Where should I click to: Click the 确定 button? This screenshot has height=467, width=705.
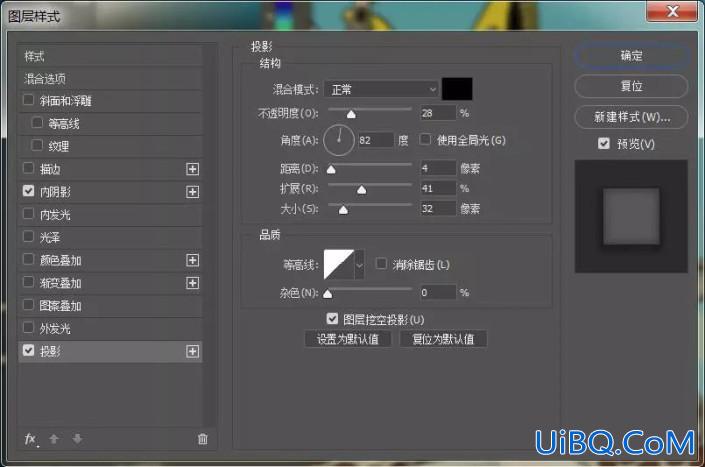(631, 56)
